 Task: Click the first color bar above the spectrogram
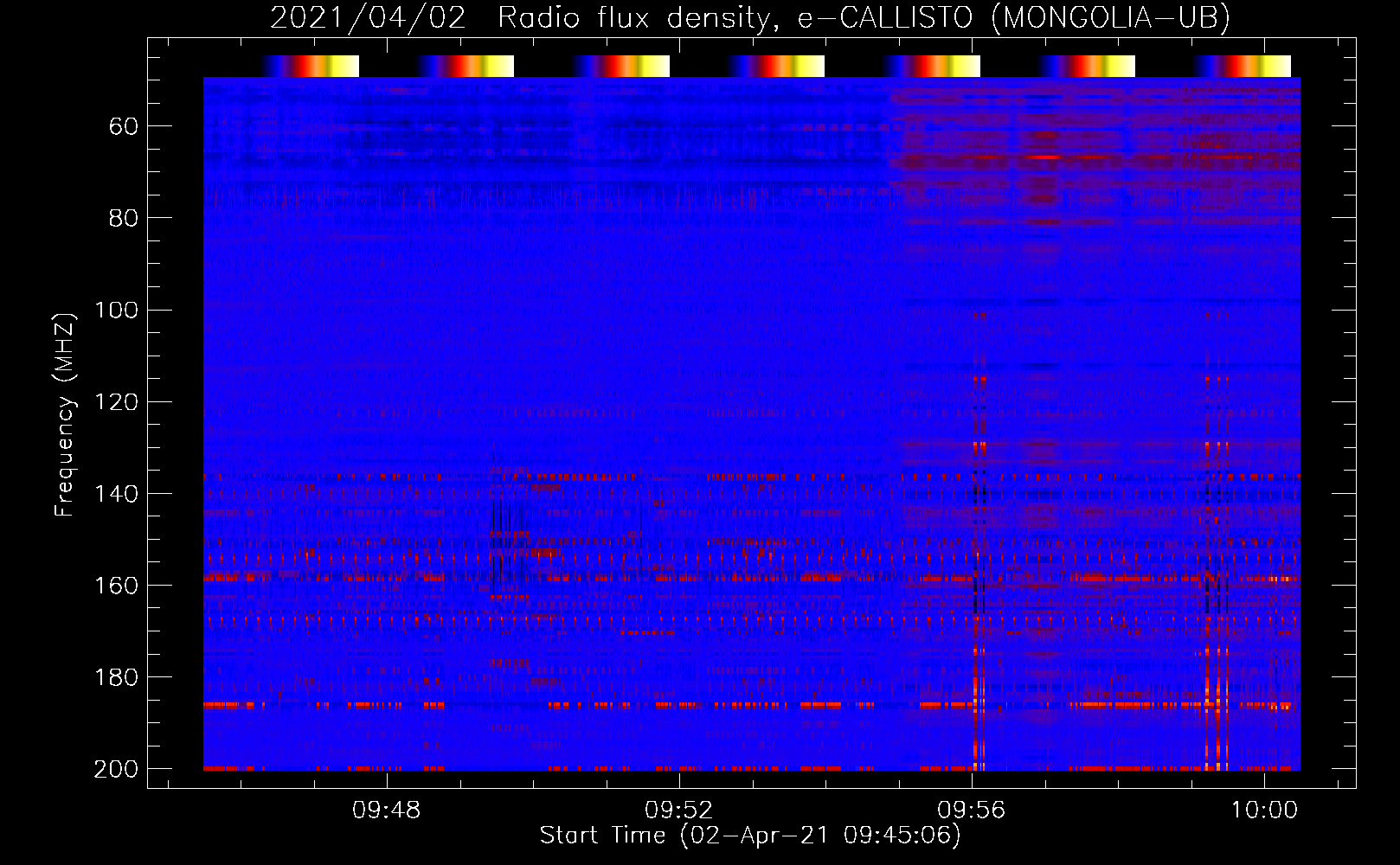click(311, 66)
